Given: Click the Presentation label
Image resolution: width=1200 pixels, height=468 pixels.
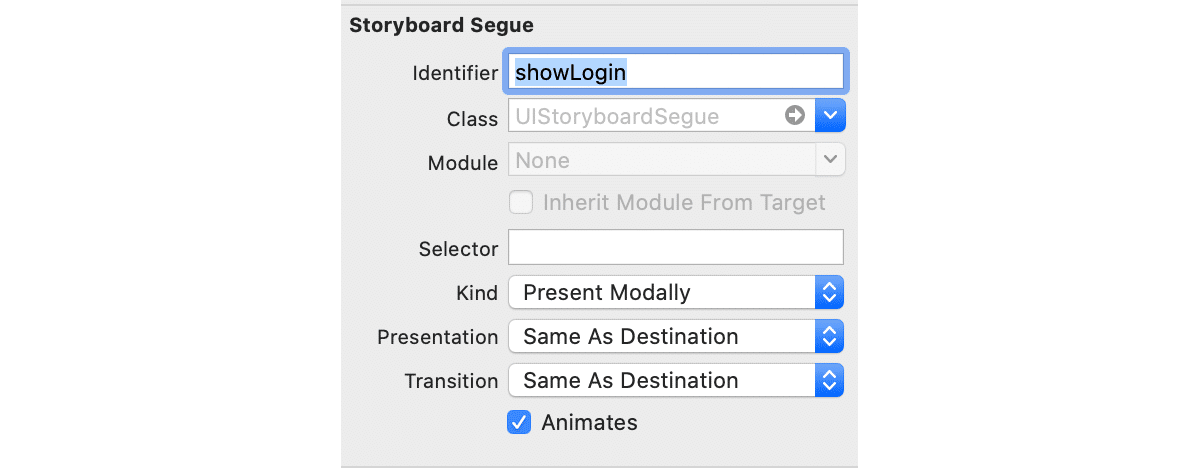Looking at the screenshot, I should click(x=437, y=337).
